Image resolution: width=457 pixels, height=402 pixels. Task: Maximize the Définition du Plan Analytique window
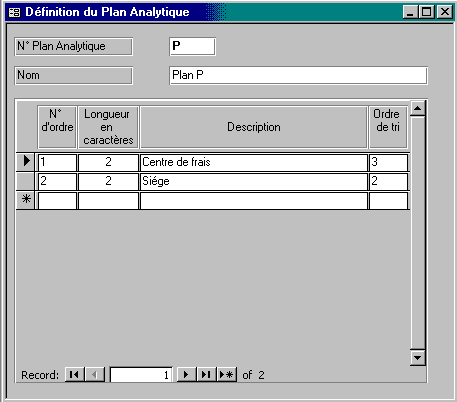tap(427, 12)
